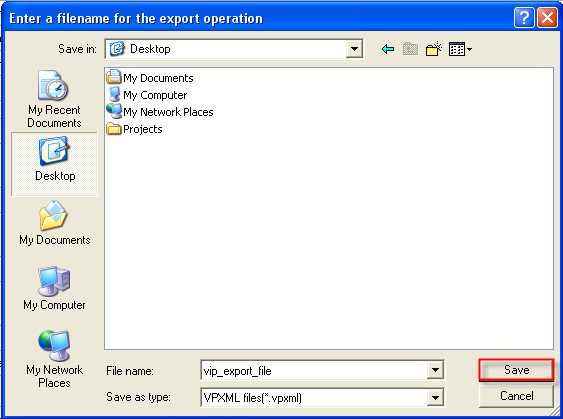Screen dimensions: 563x419
Task: Select My Recent Documents in sidebar
Action: pyautogui.click(x=54, y=99)
